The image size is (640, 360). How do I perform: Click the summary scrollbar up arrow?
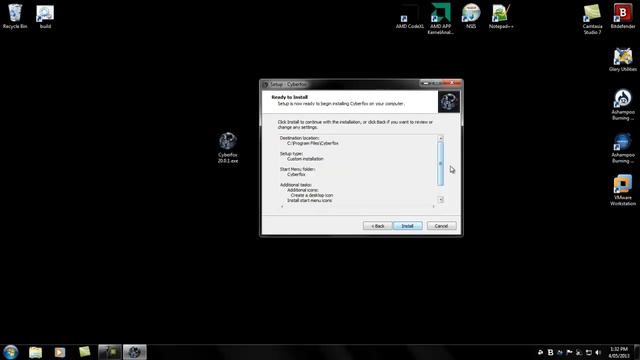[x=440, y=138]
